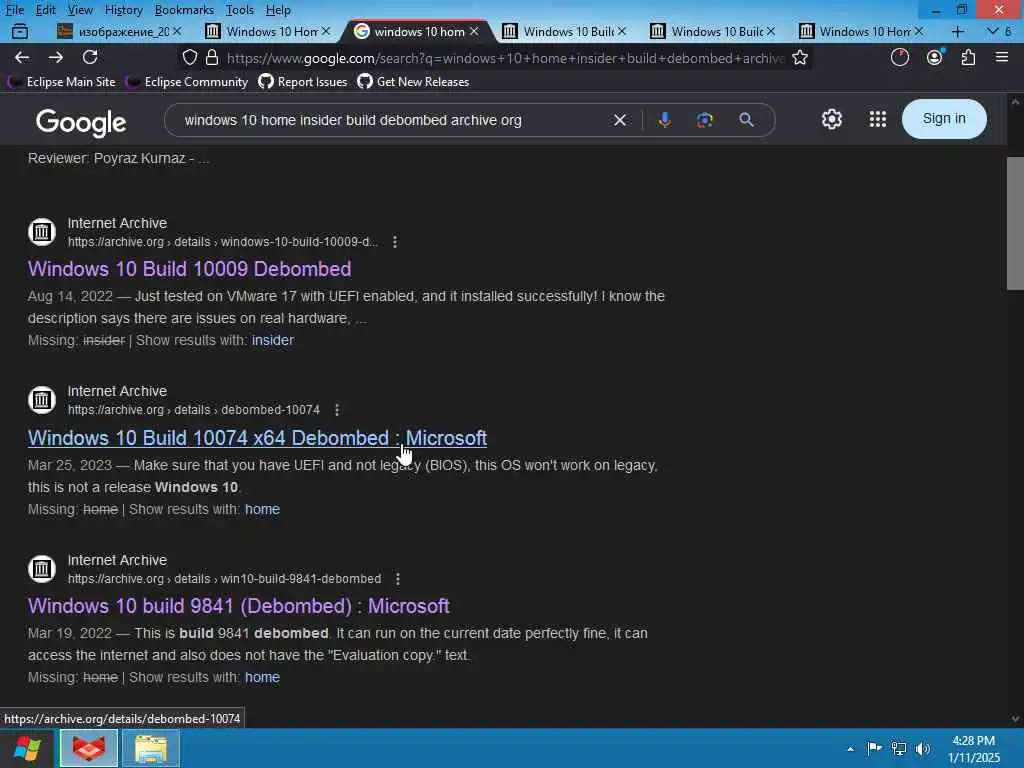Open the Firefox View icon left of tabs

(x=20, y=31)
